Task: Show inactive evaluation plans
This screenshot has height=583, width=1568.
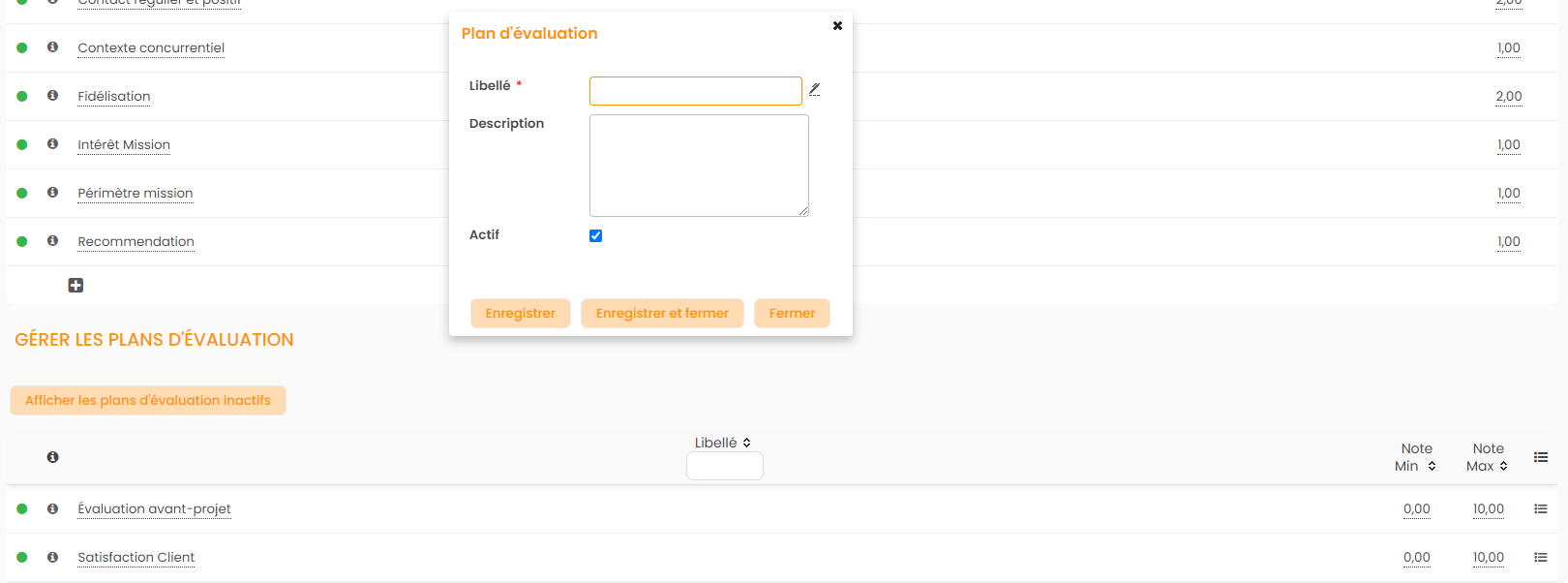Action: (148, 400)
